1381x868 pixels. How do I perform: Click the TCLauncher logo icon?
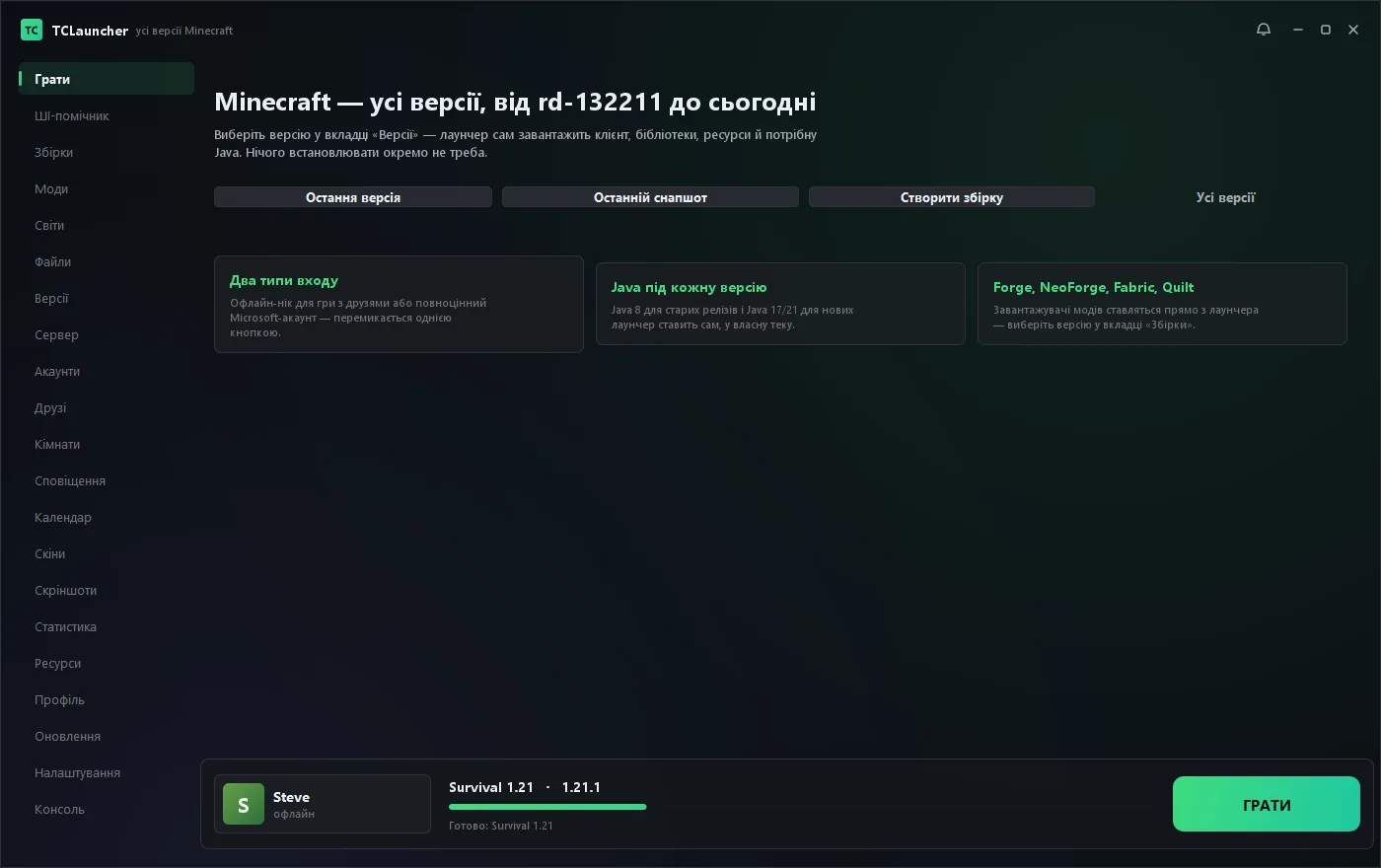32,30
